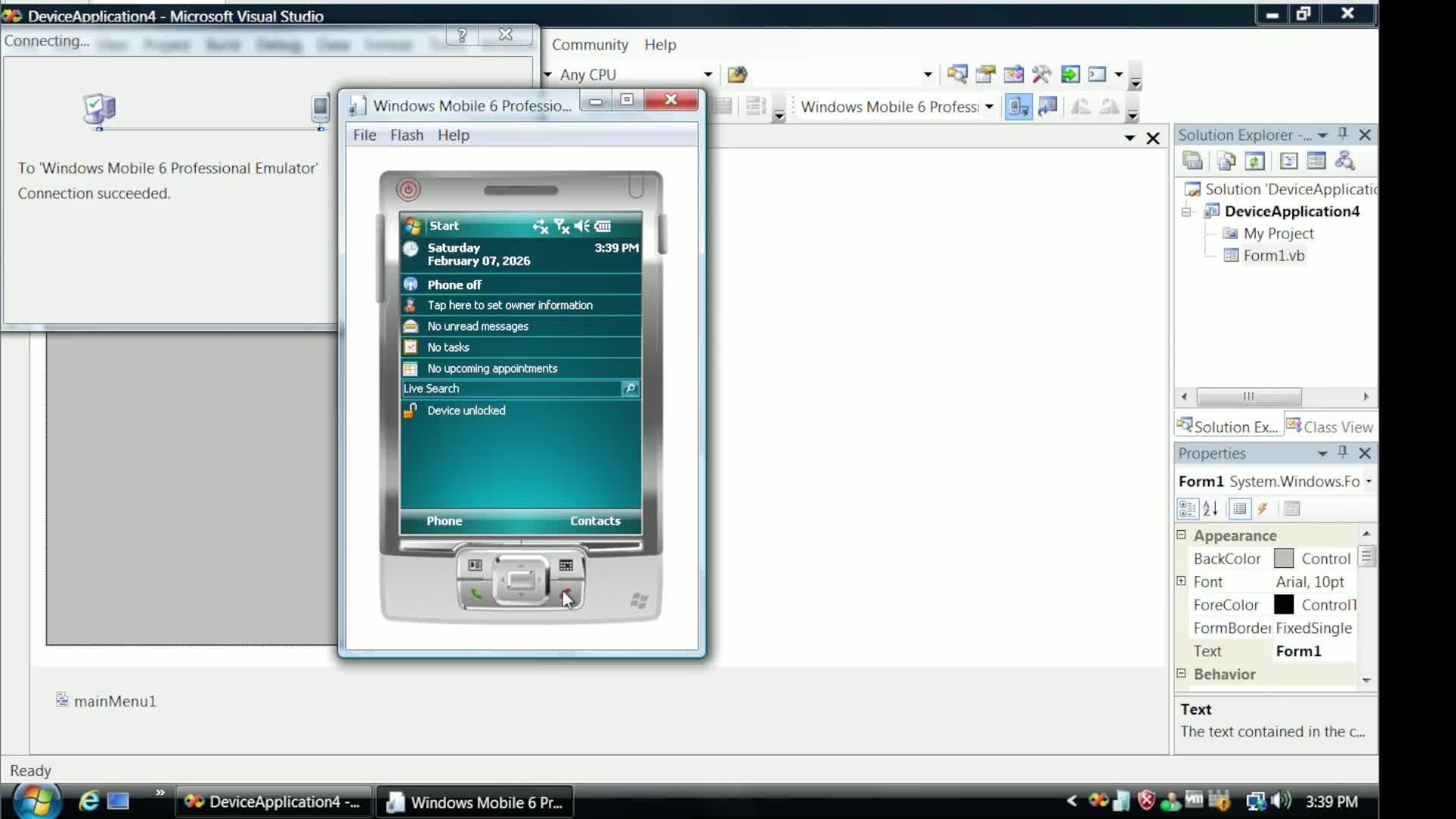This screenshot has height=819, width=1456.
Task: Collapse the DeviceApplication4 project node
Action: click(x=1186, y=212)
